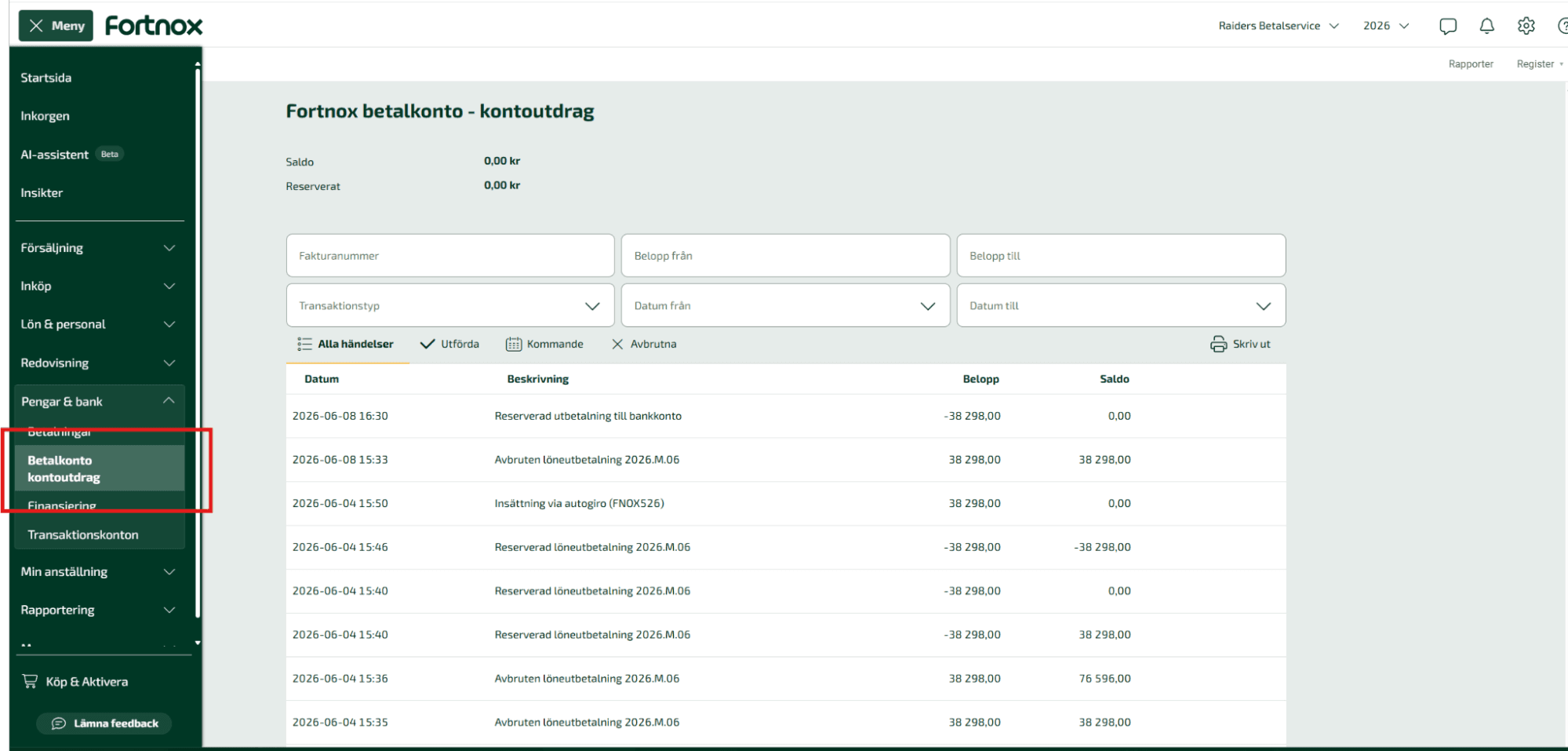Screen dimensions: 1568x751
Task: Close the menu with Meny button
Action: (x=56, y=26)
